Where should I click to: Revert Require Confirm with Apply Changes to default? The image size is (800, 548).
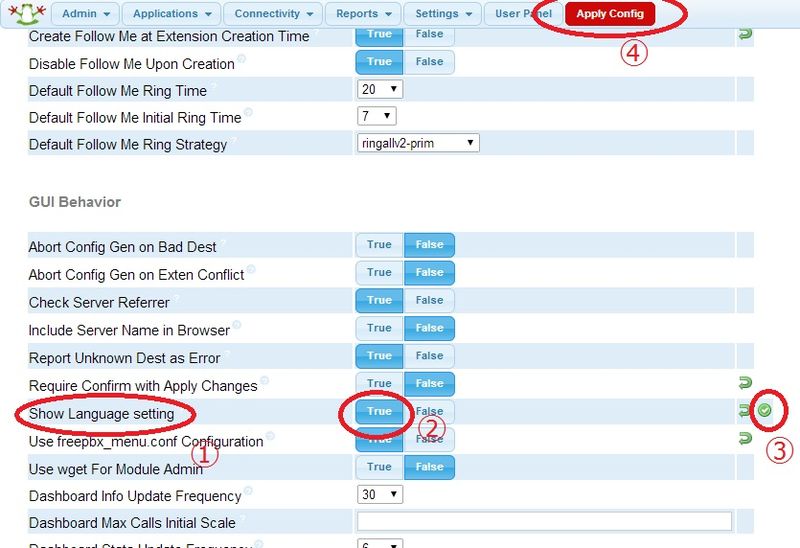coord(745,382)
